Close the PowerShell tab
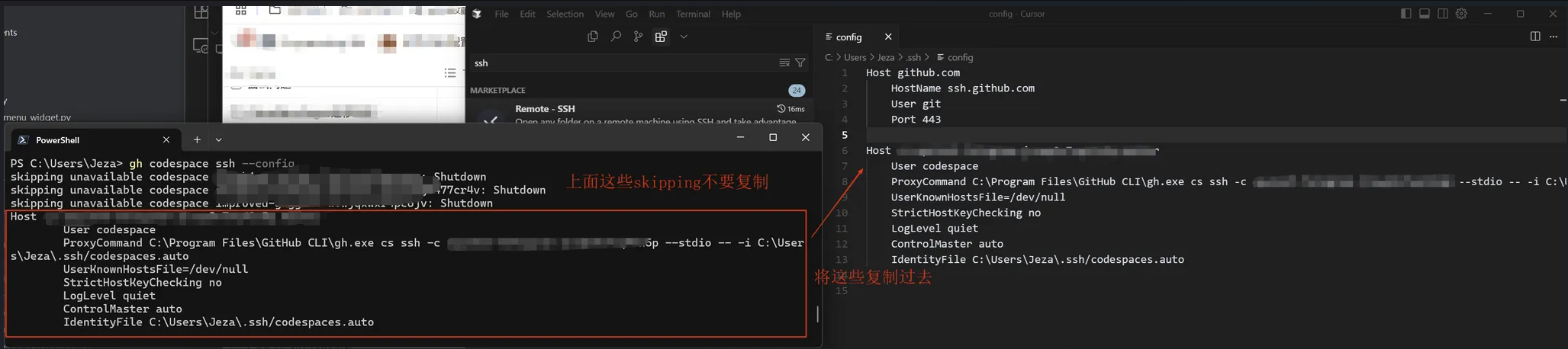1568x349 pixels. click(166, 140)
